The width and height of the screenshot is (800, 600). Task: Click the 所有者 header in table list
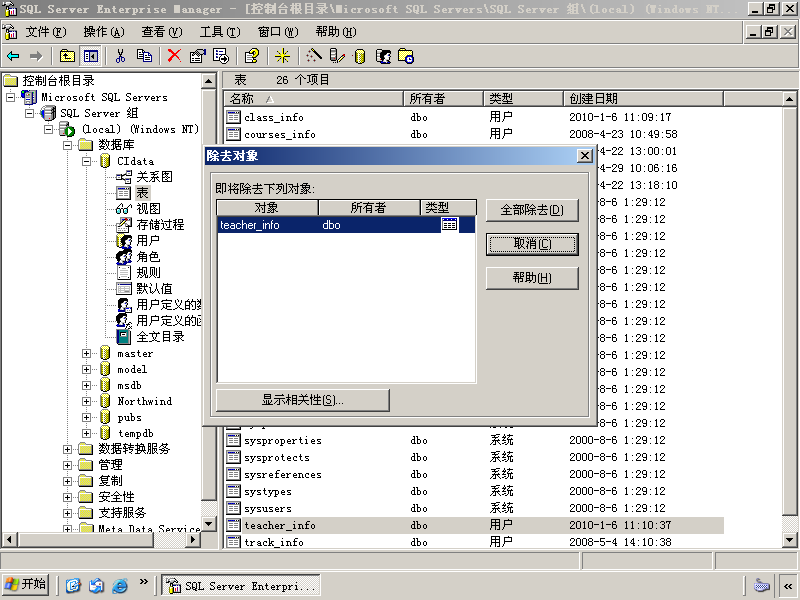[443, 98]
